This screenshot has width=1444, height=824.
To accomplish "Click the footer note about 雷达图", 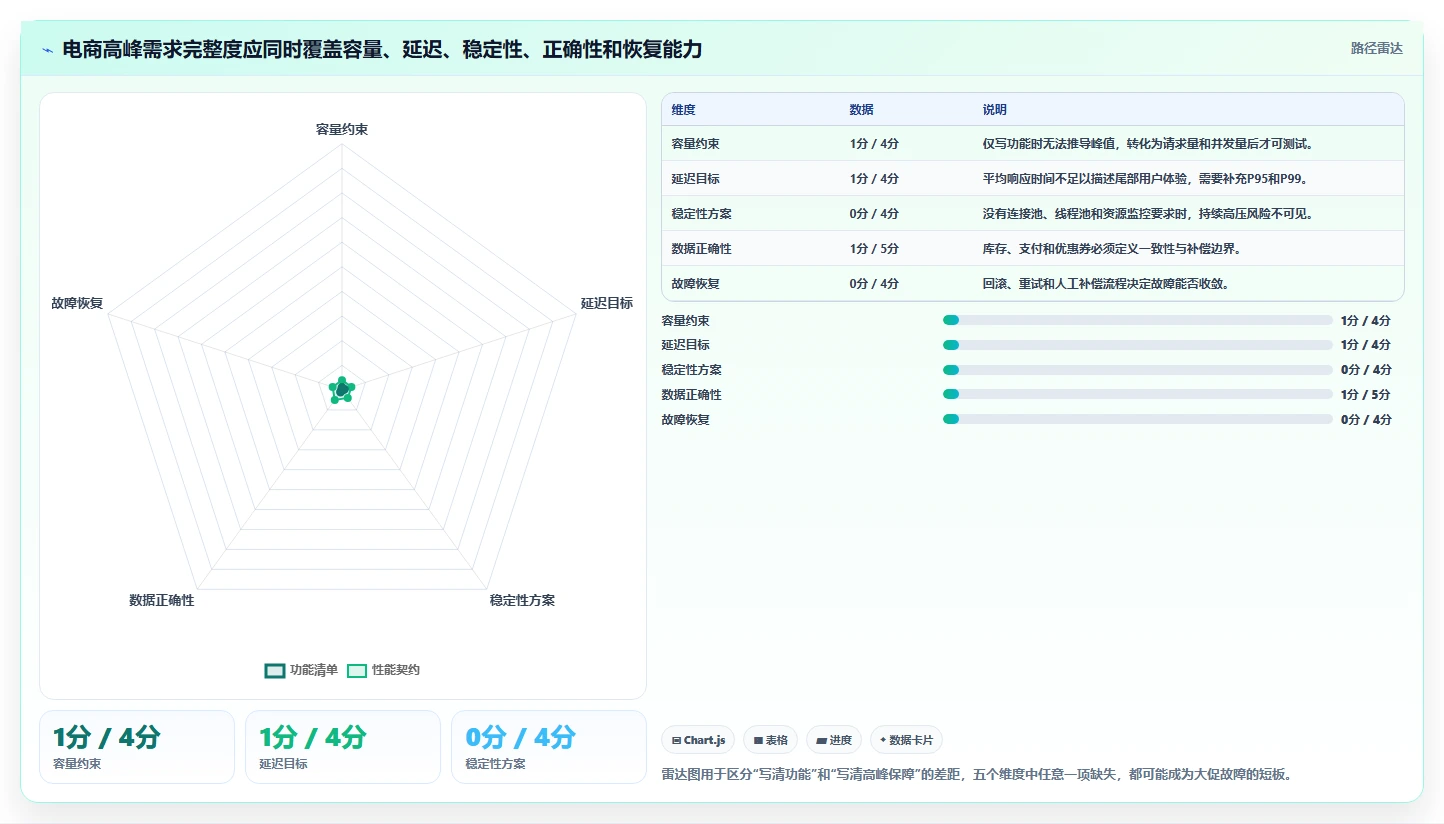I will [976, 774].
